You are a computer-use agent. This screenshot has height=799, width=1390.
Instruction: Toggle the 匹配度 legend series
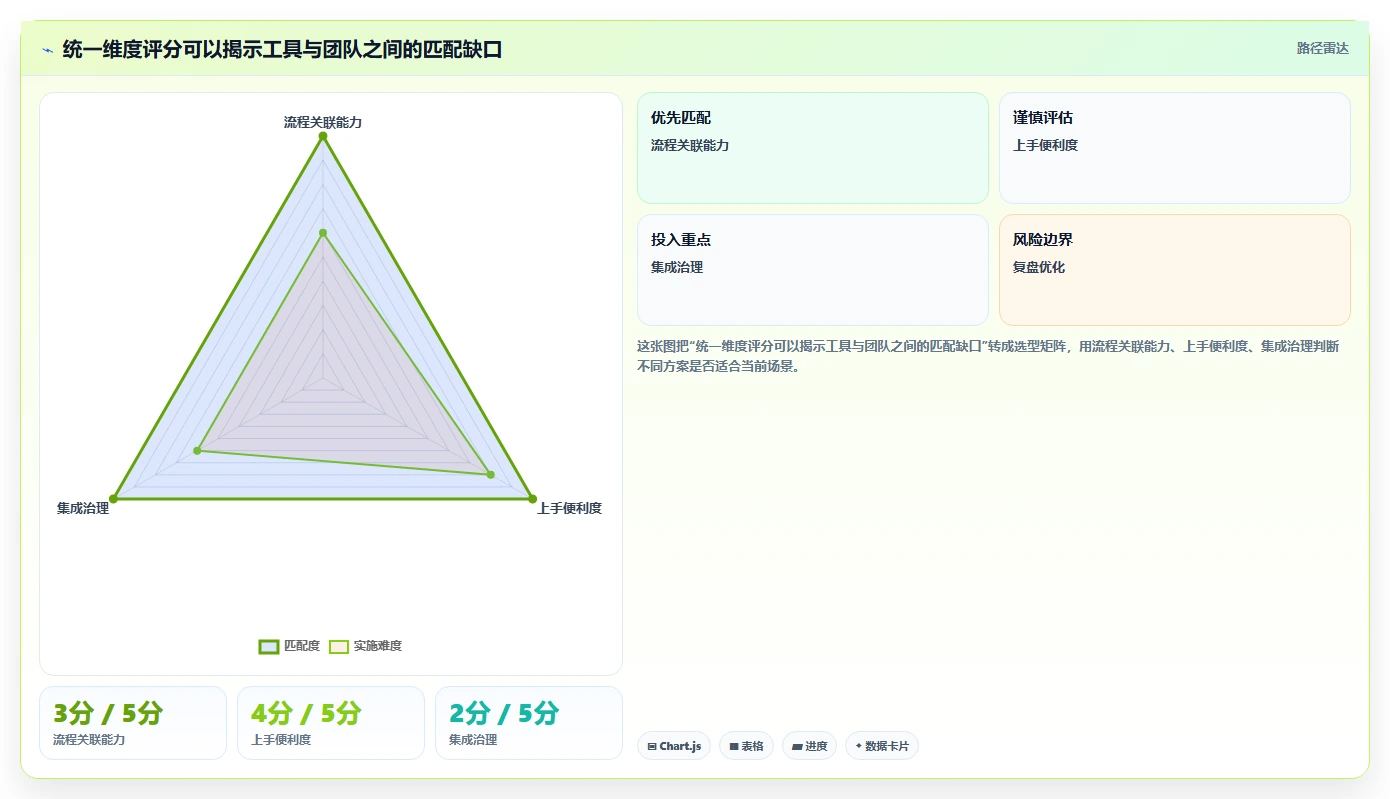pyautogui.click(x=289, y=646)
